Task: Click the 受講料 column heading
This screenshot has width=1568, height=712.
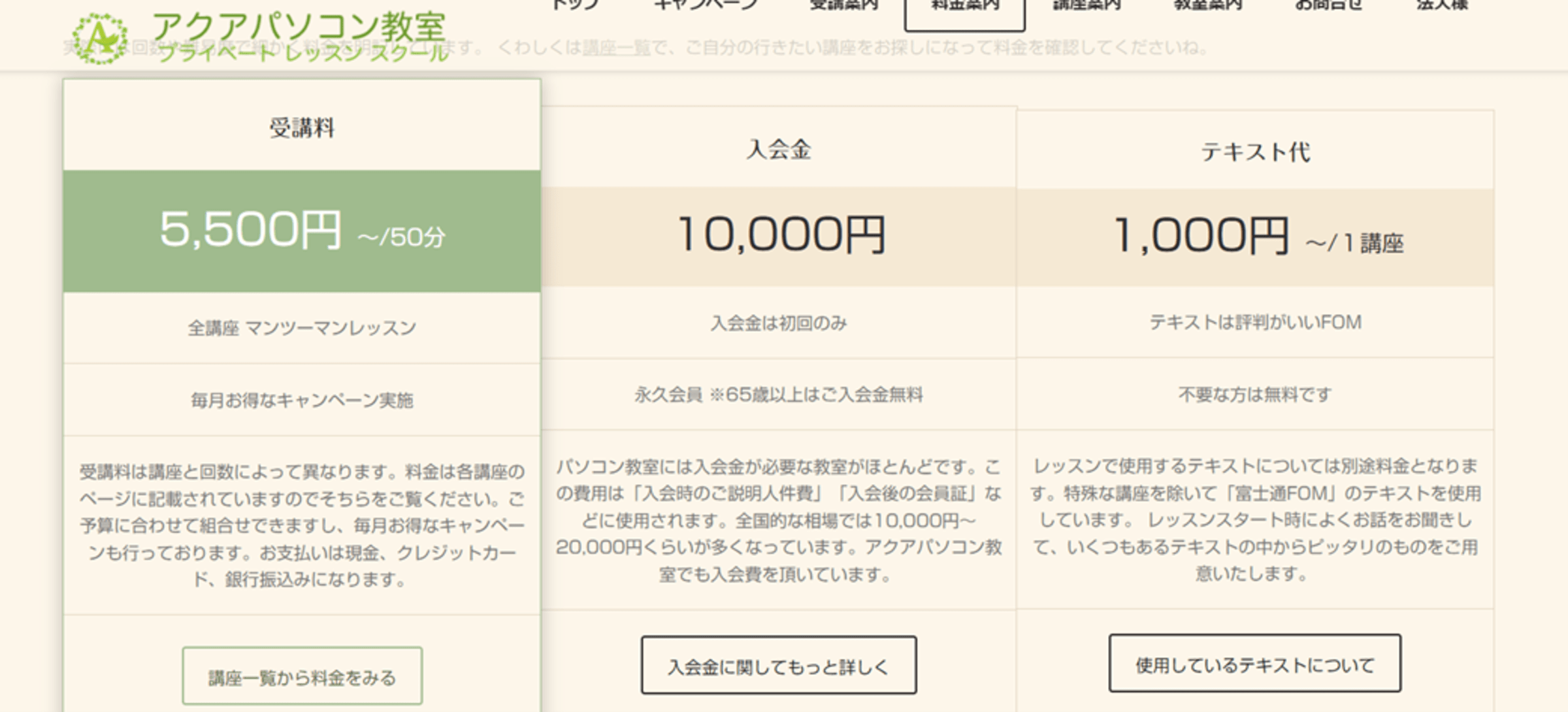Action: tap(302, 128)
